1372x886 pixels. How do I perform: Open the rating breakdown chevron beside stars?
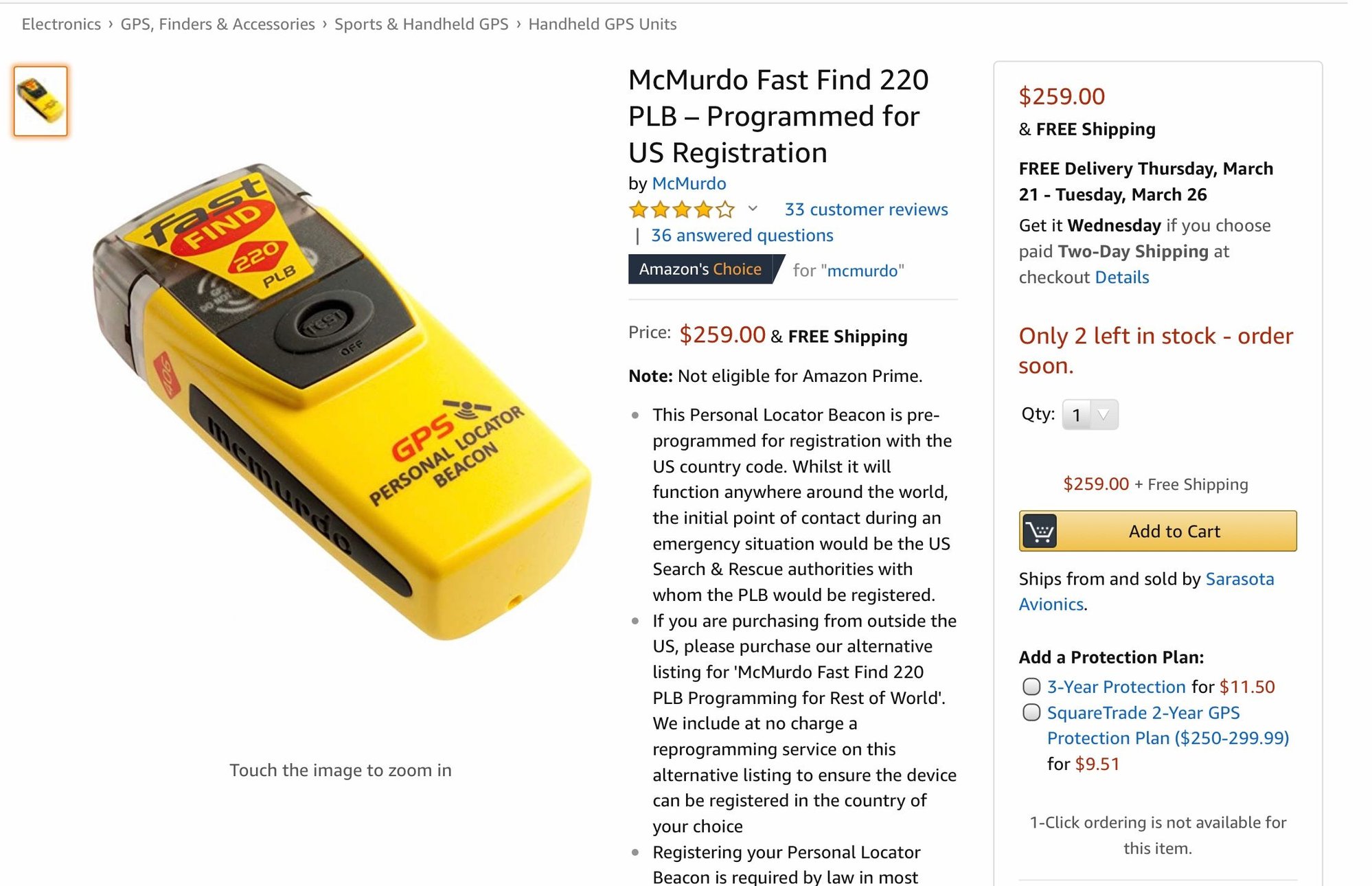[x=753, y=208]
